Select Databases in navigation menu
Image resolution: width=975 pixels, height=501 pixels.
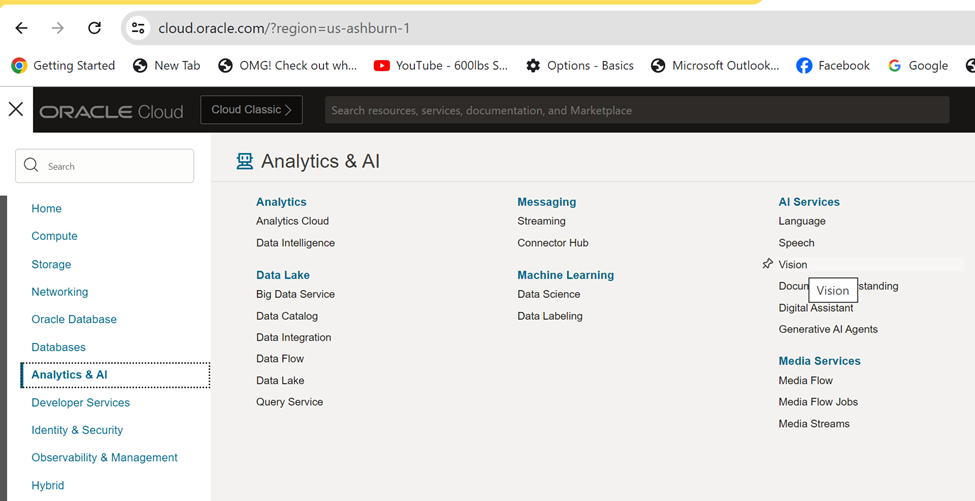tap(58, 347)
